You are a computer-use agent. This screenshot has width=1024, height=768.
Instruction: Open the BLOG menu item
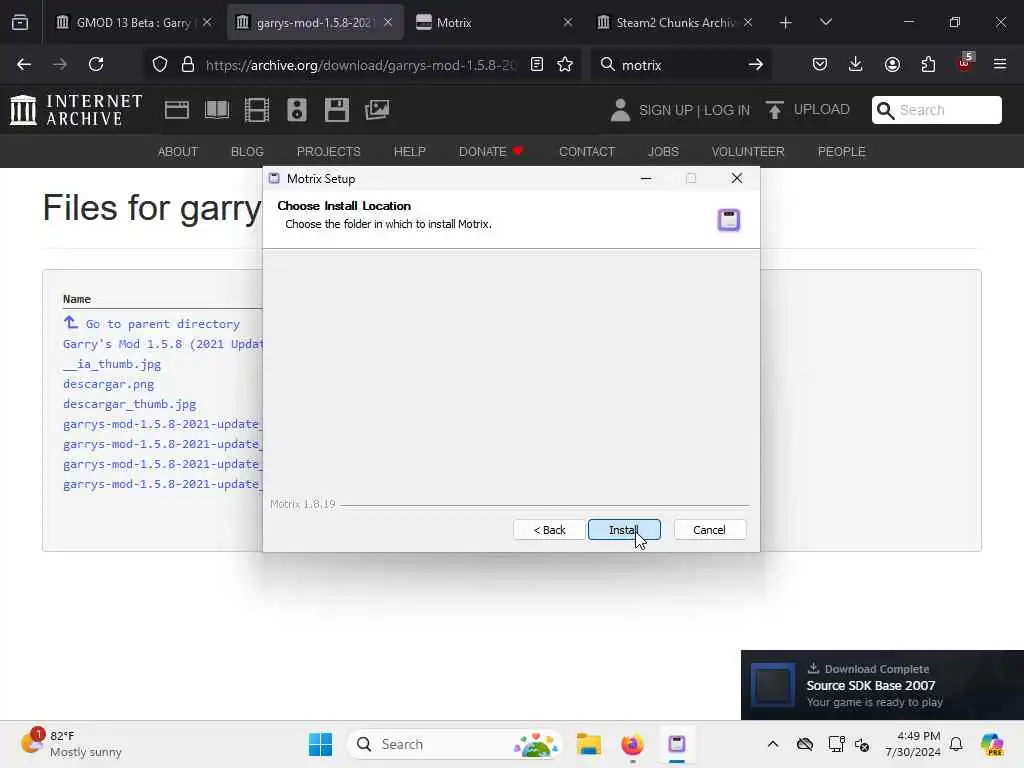tap(247, 152)
